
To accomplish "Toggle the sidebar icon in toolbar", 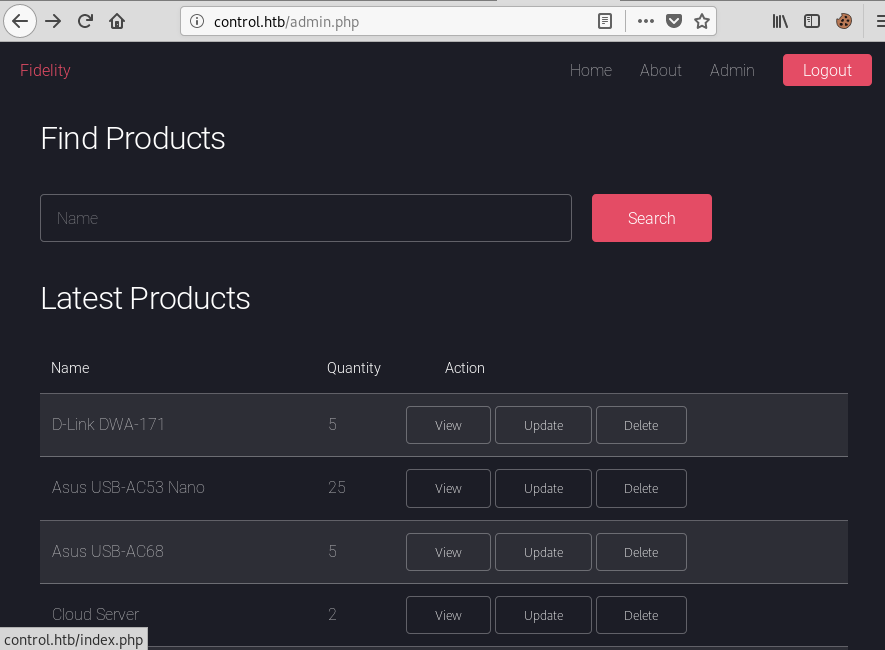I will 812,21.
